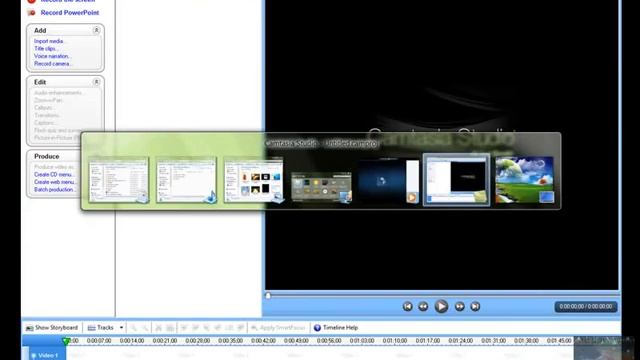Open the Record PowerPoint link
The image size is (640, 360).
tap(70, 13)
